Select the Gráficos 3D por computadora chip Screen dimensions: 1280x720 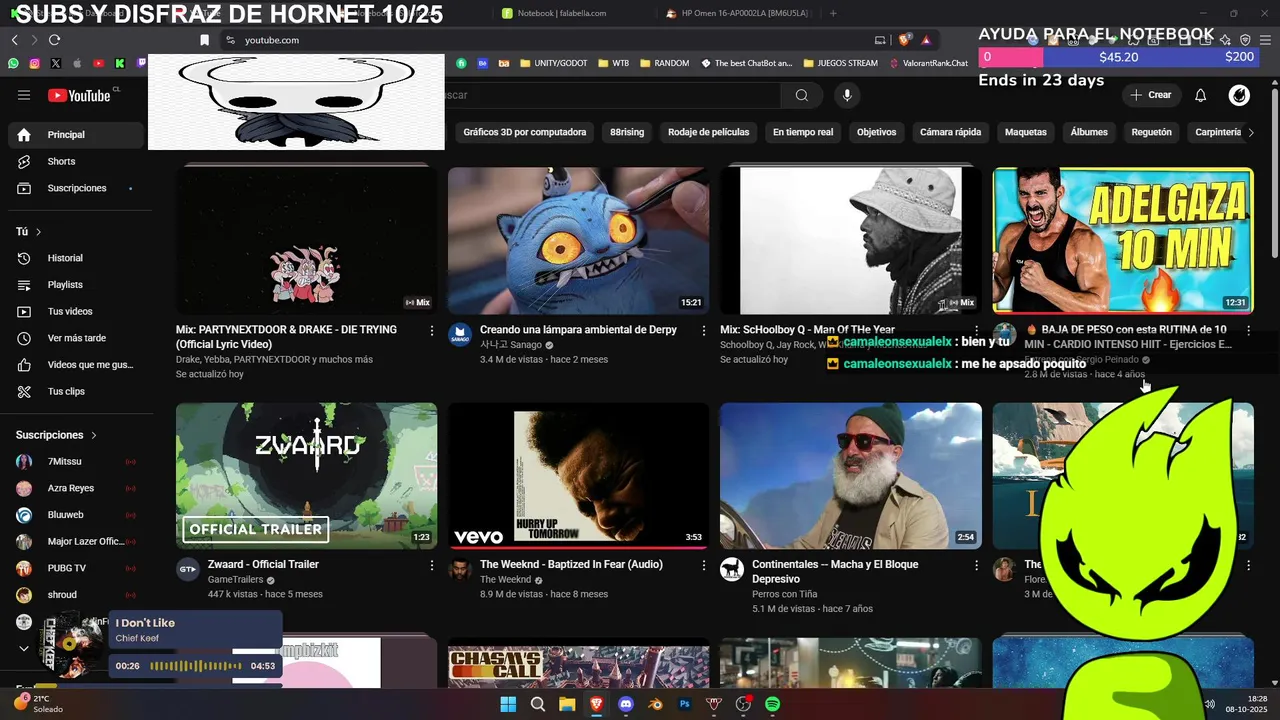coord(525,132)
